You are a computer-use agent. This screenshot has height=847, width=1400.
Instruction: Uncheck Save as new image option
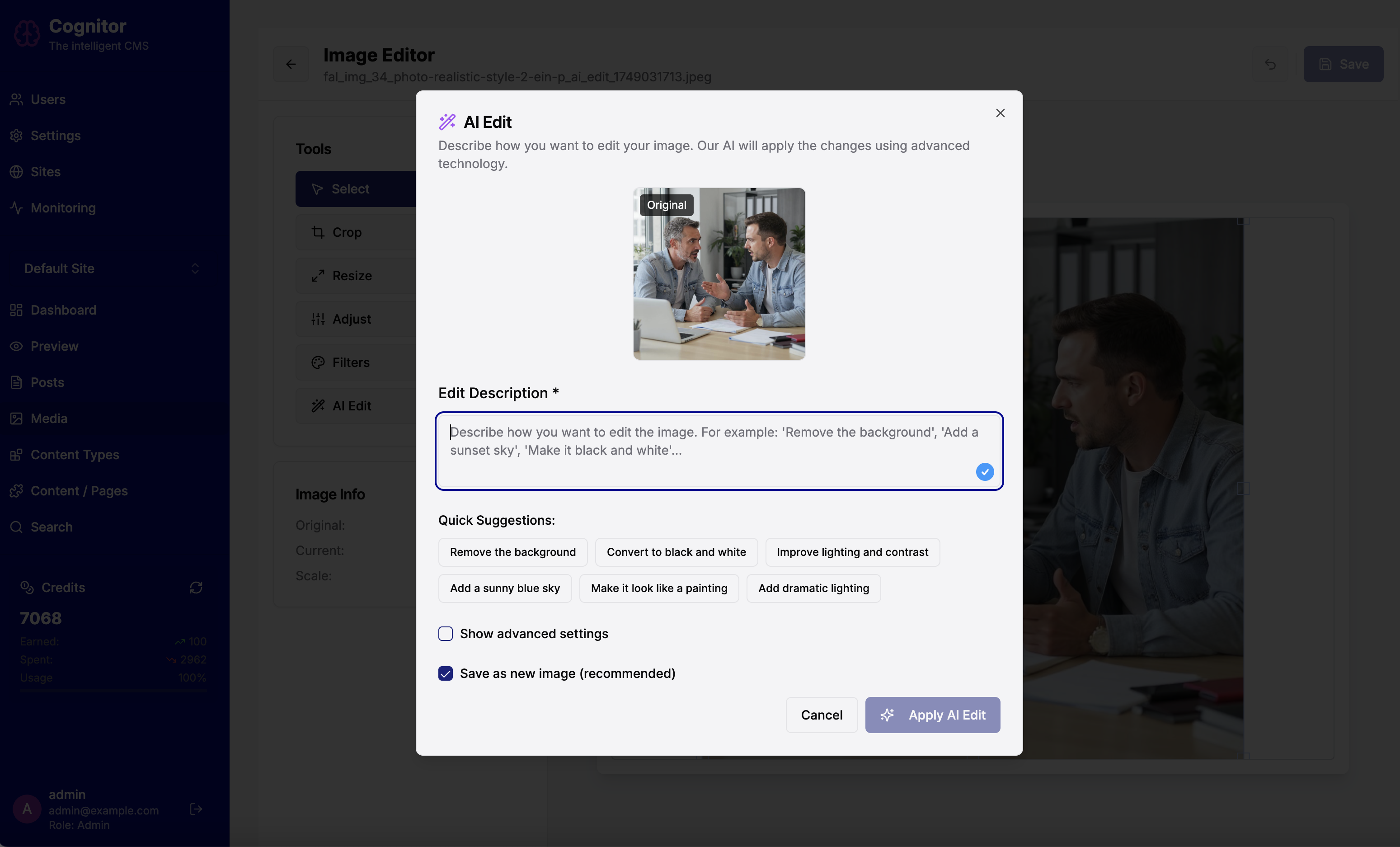446,673
